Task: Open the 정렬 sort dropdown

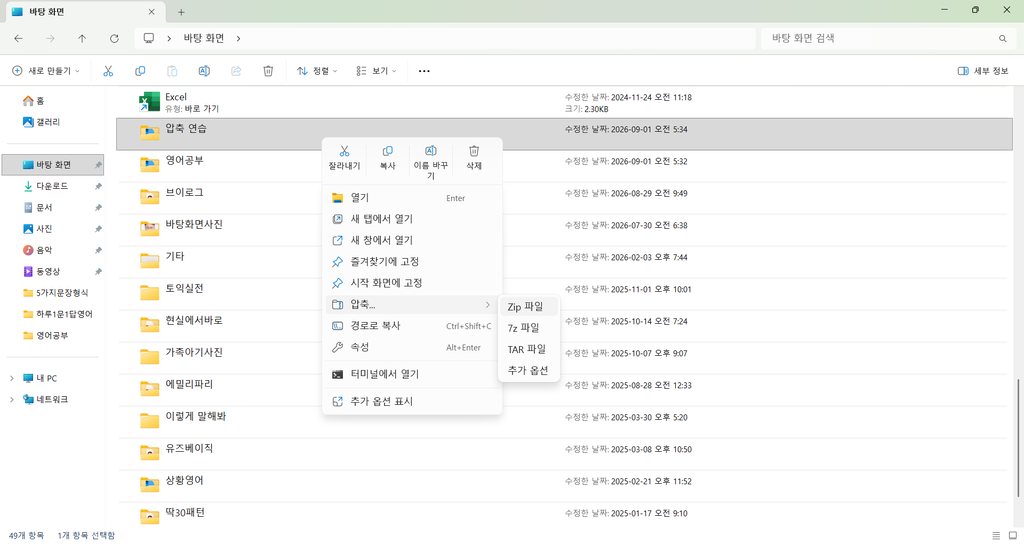Action: 317,71
